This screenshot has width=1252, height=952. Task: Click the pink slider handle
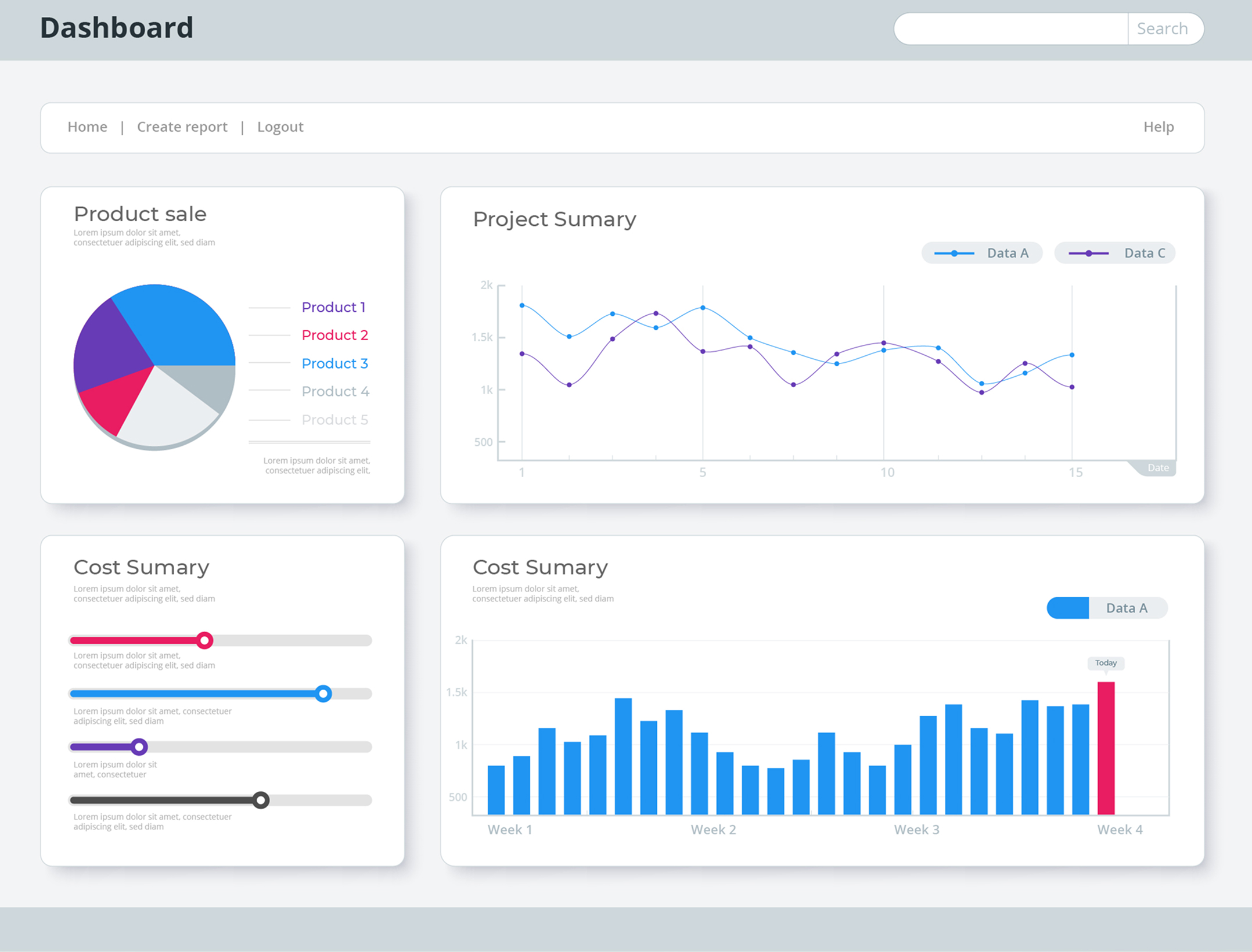click(204, 640)
